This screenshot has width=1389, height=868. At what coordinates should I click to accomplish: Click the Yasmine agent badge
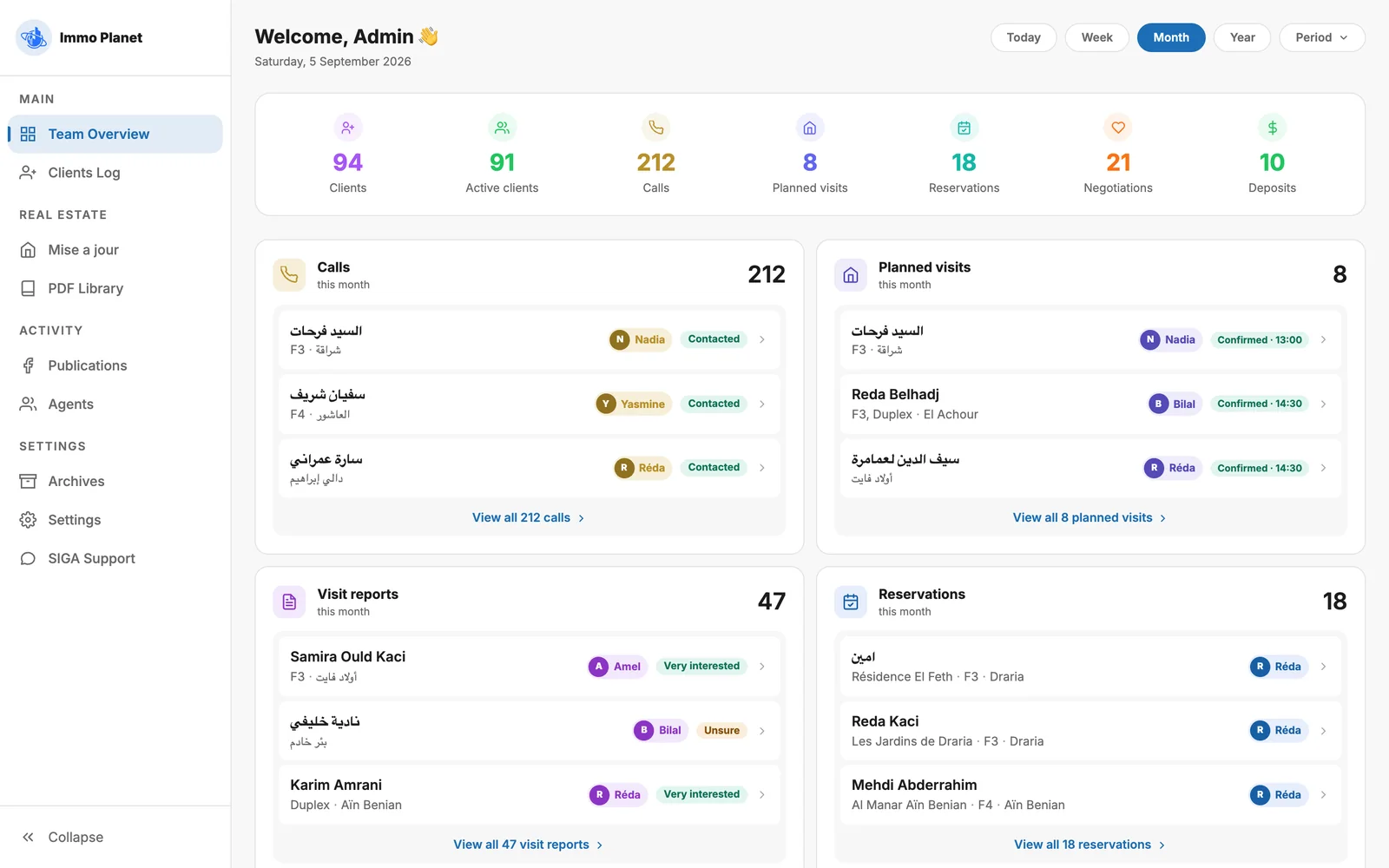(x=633, y=404)
